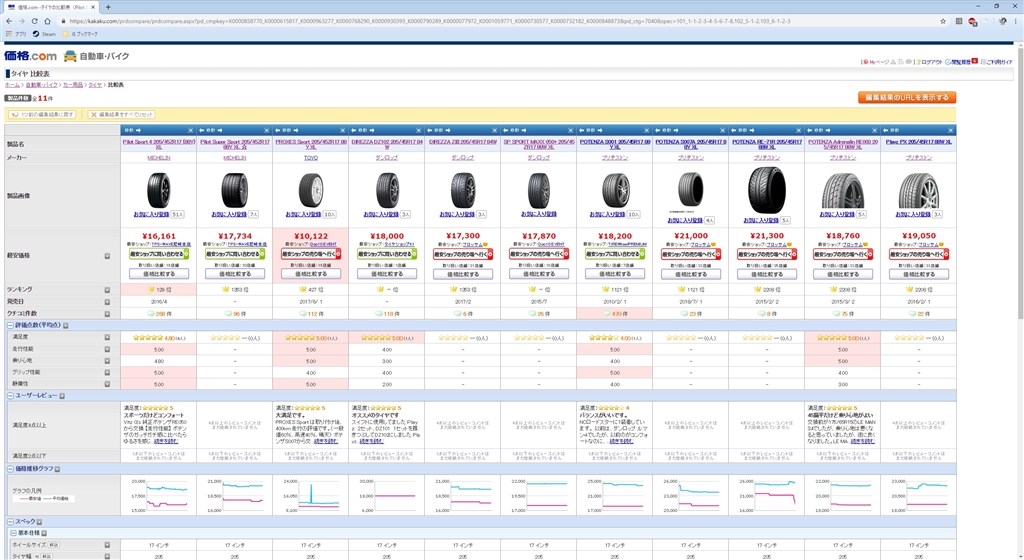Image resolution: width=1024 pixels, height=560 pixels.
Task: Click the row hide icon next to ランキング
Action: point(107,289)
